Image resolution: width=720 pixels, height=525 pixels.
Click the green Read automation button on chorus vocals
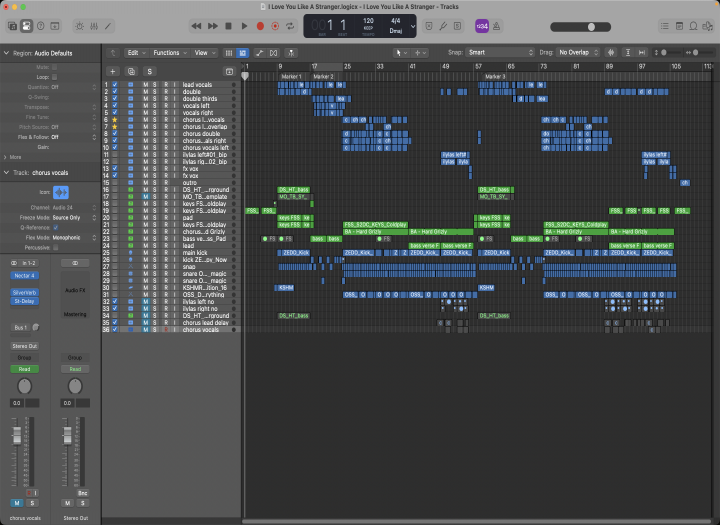point(24,368)
